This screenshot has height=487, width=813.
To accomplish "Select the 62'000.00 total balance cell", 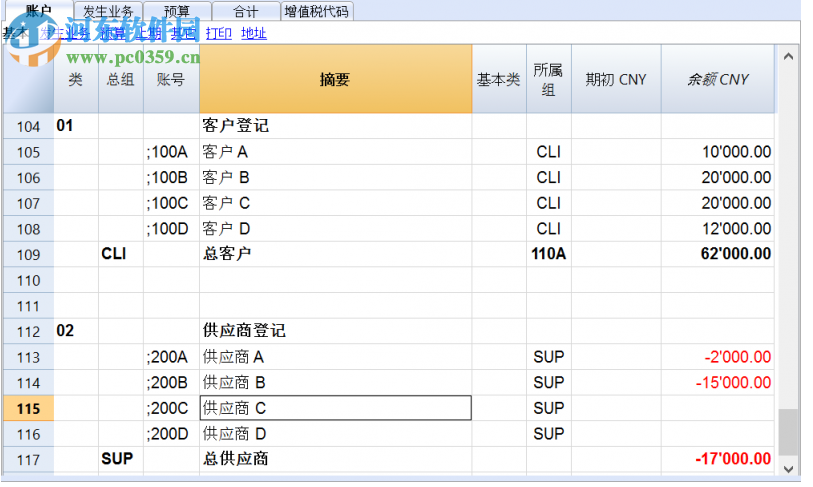I will 718,254.
